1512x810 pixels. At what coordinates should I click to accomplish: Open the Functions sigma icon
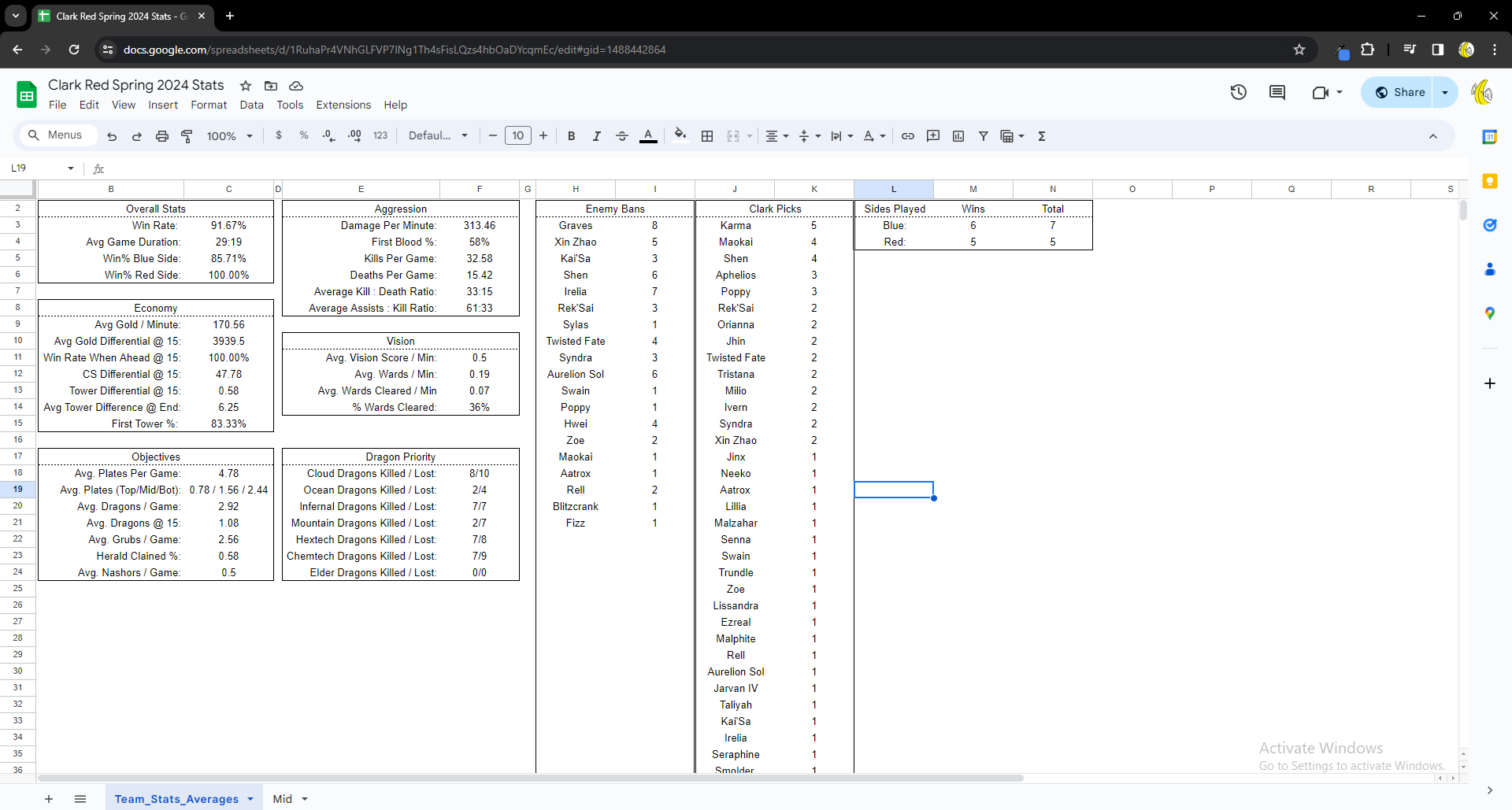1042,136
